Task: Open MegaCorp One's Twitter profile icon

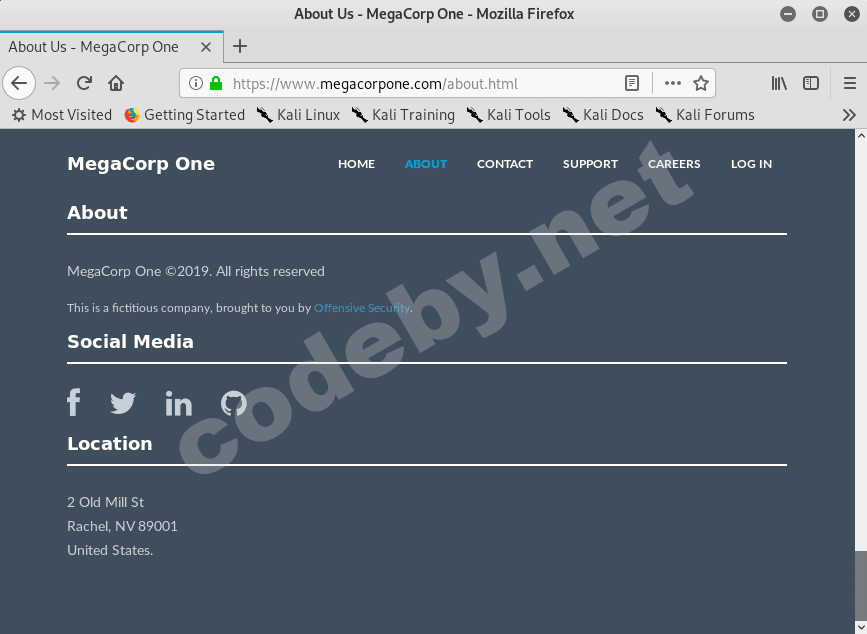Action: 123,403
